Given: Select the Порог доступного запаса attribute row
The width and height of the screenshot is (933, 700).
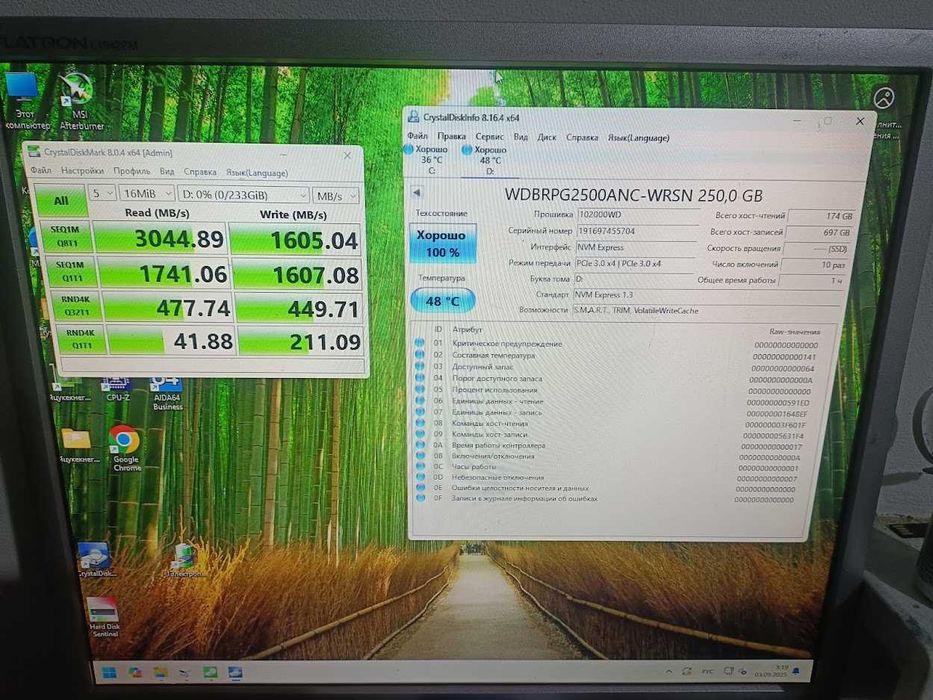Looking at the screenshot, I should (616, 379).
